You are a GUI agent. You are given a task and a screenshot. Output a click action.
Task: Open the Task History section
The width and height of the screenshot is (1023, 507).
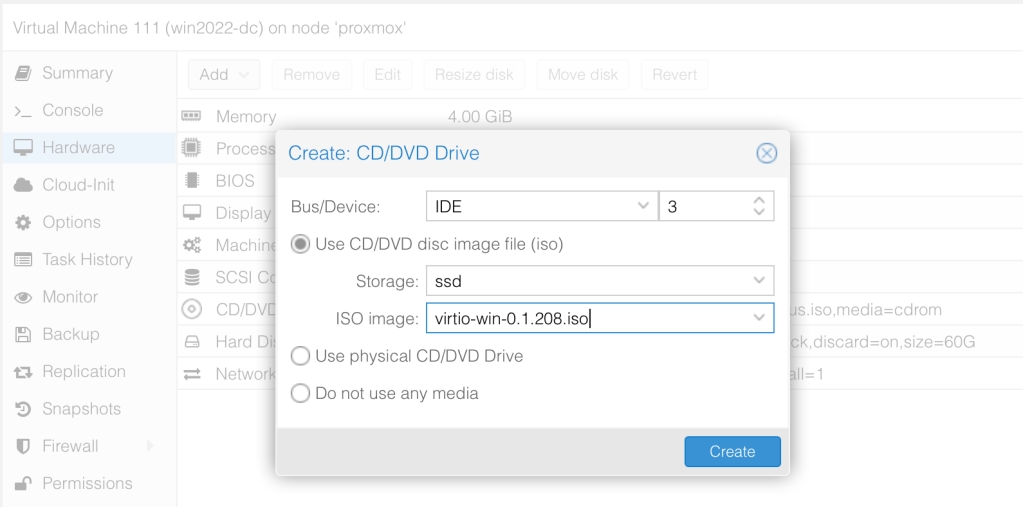86,260
